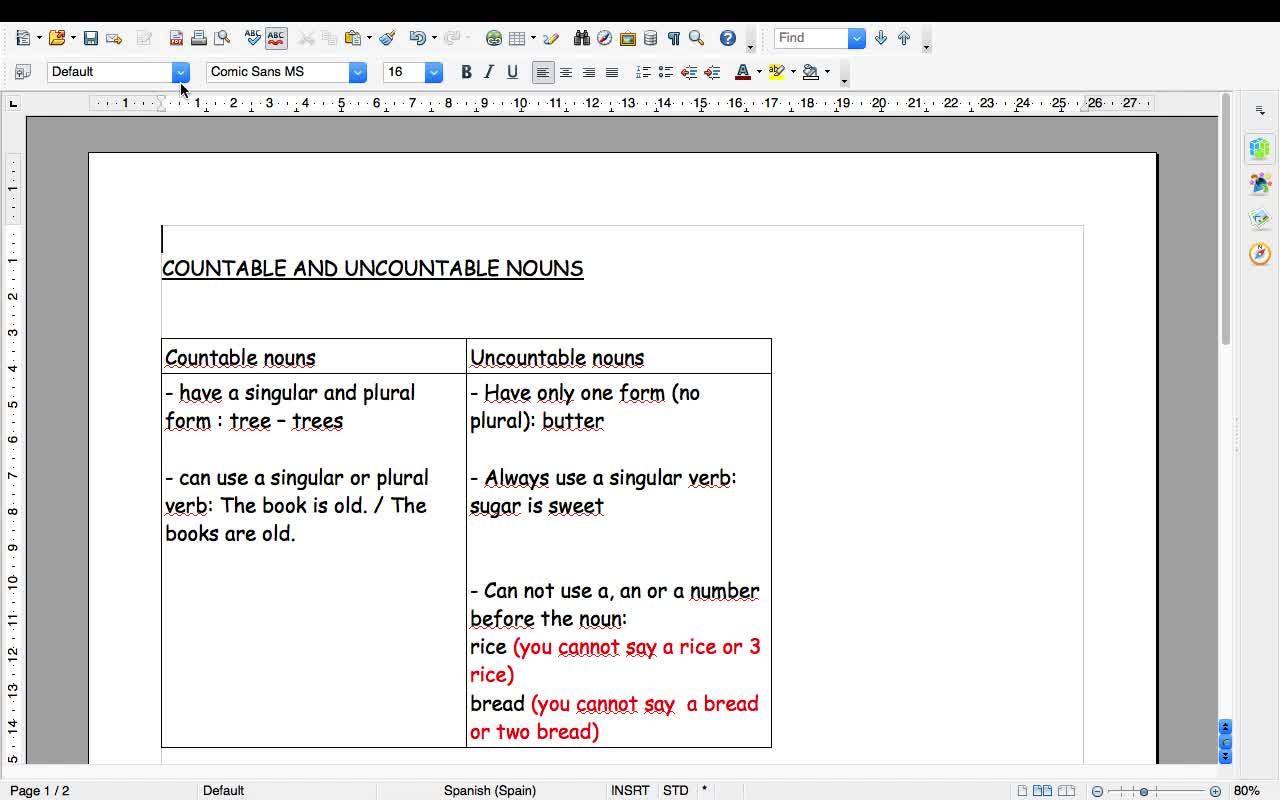The height and width of the screenshot is (800, 1280).
Task: Click inside the Find text field
Action: (811, 38)
